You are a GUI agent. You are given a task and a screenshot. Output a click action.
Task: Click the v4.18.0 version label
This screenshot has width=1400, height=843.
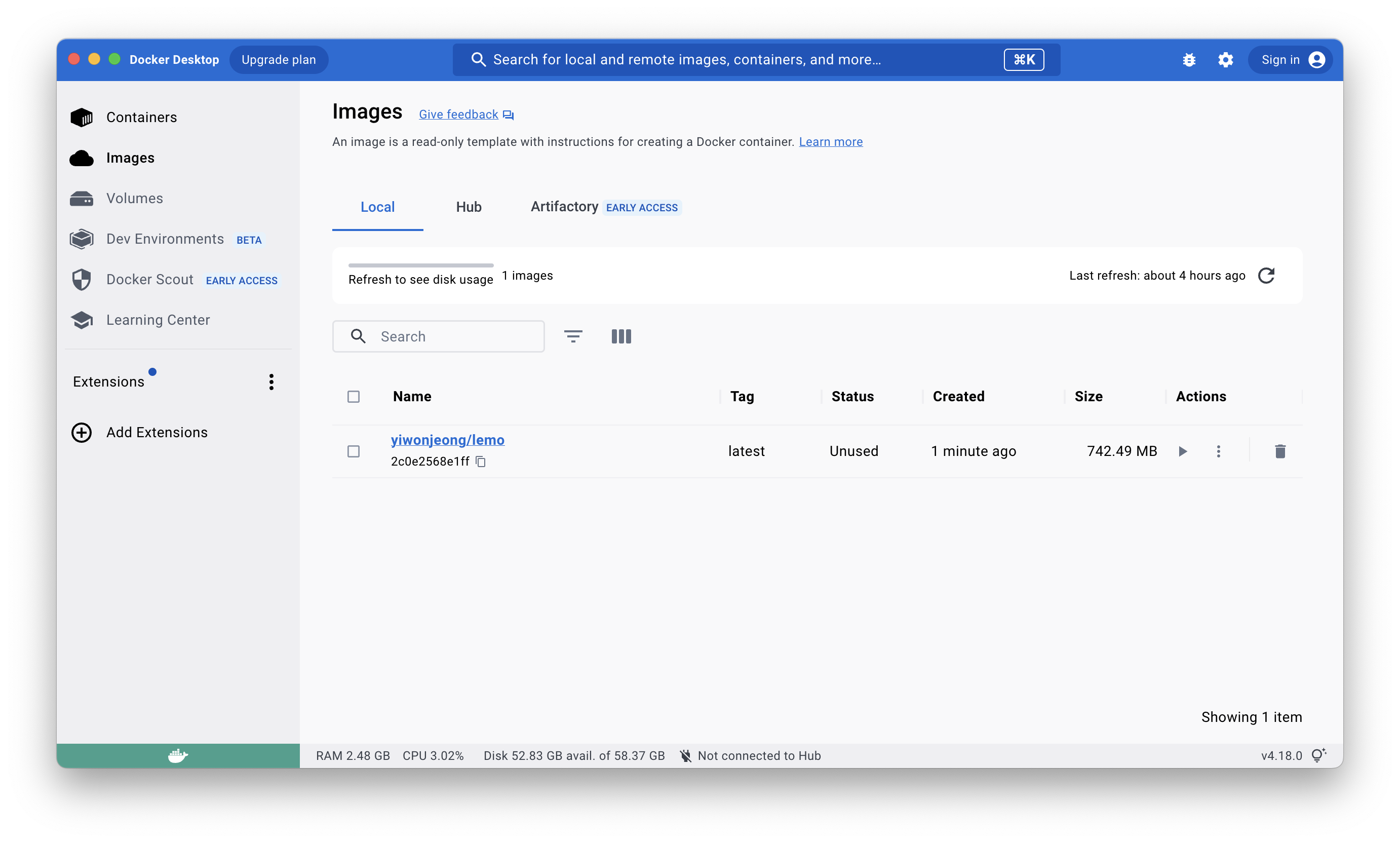tap(1281, 755)
